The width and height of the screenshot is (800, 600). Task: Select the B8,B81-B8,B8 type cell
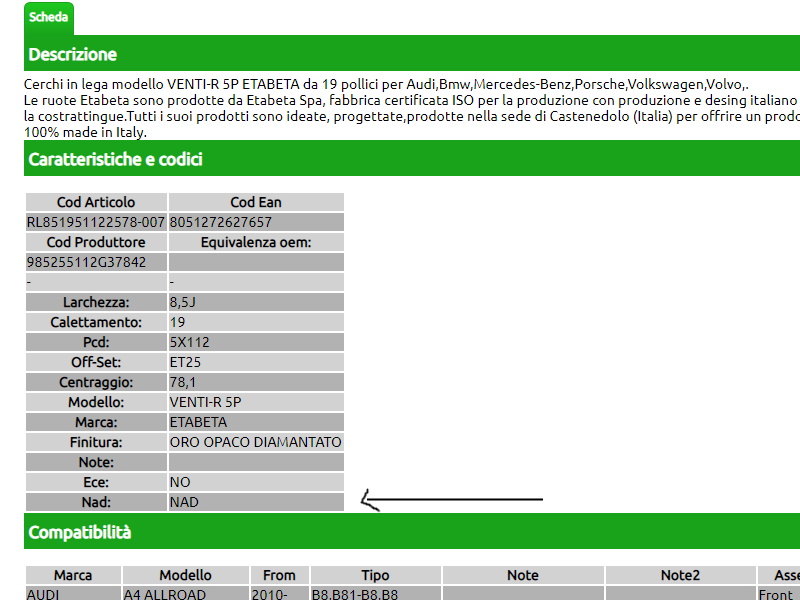[x=376, y=593]
